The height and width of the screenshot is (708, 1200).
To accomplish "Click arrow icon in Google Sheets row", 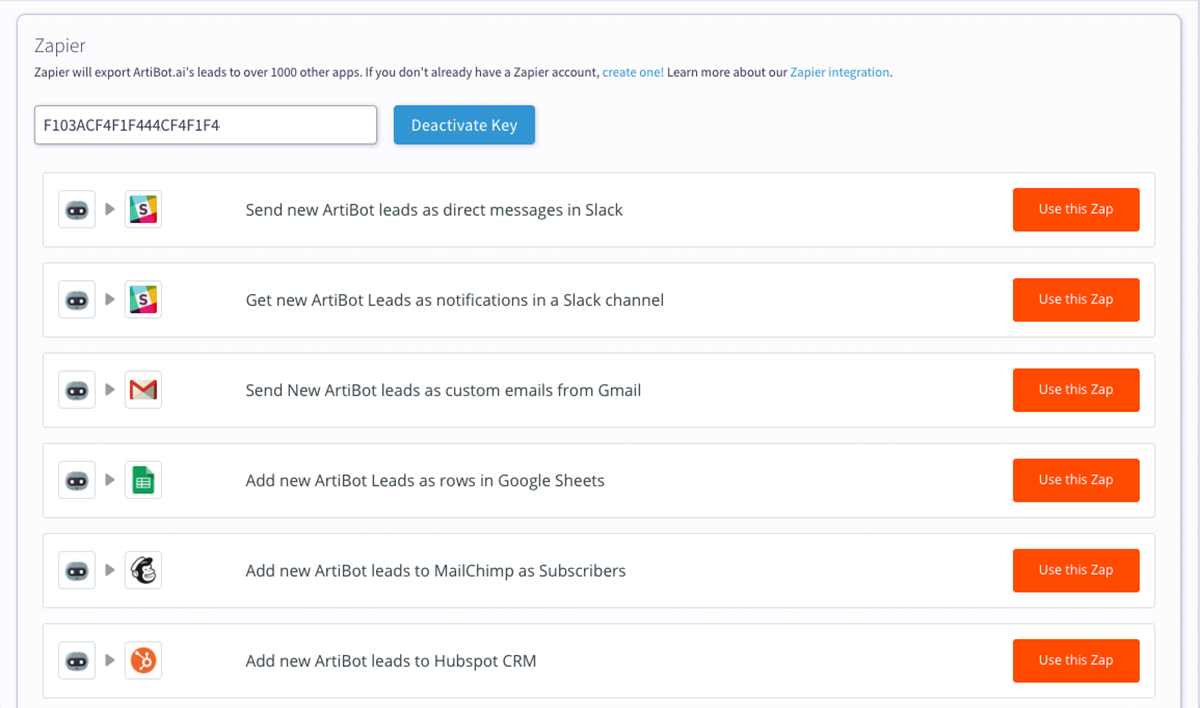I will (110, 480).
